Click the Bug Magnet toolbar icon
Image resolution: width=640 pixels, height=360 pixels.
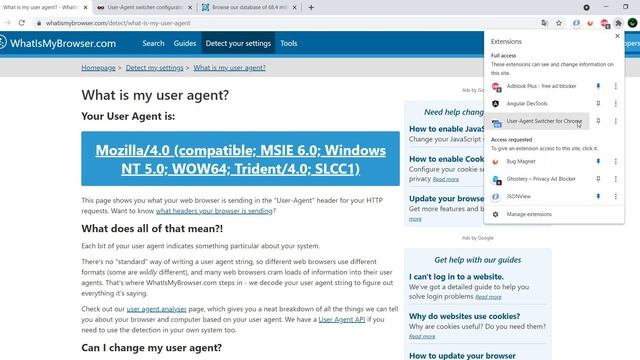(590, 23)
